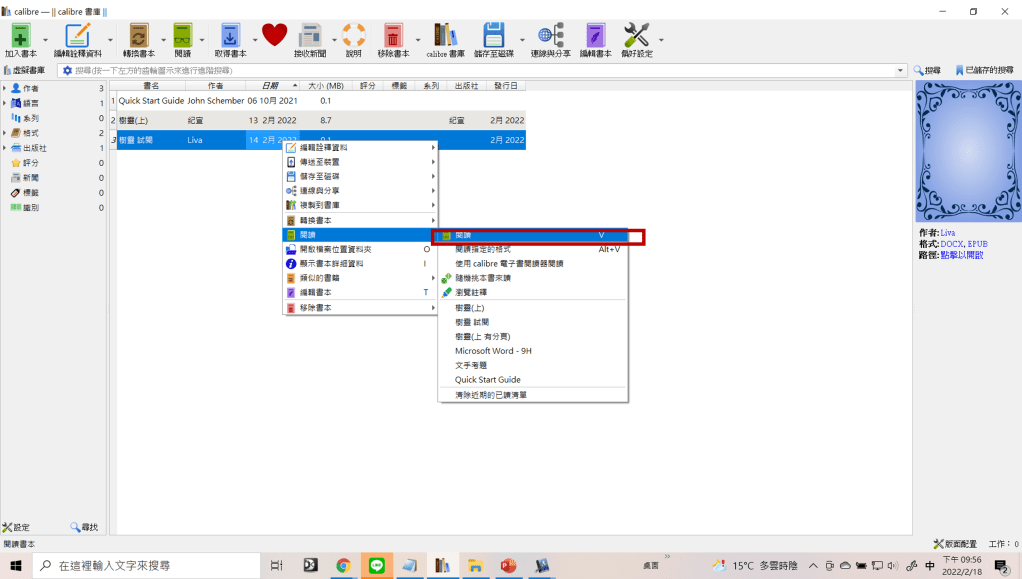Screen dimensions: 1022x579
Task: Click the calibre 書庫 library icon
Action: [x=445, y=36]
